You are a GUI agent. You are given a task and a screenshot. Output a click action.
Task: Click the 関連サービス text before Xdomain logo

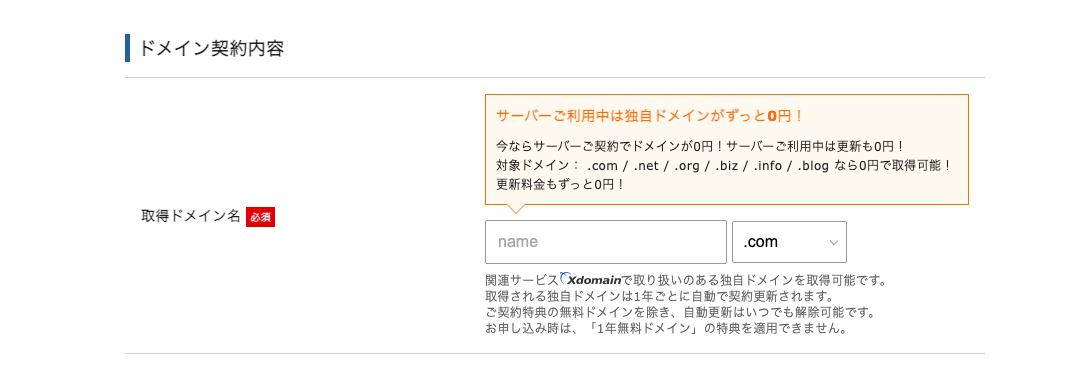tap(522, 280)
